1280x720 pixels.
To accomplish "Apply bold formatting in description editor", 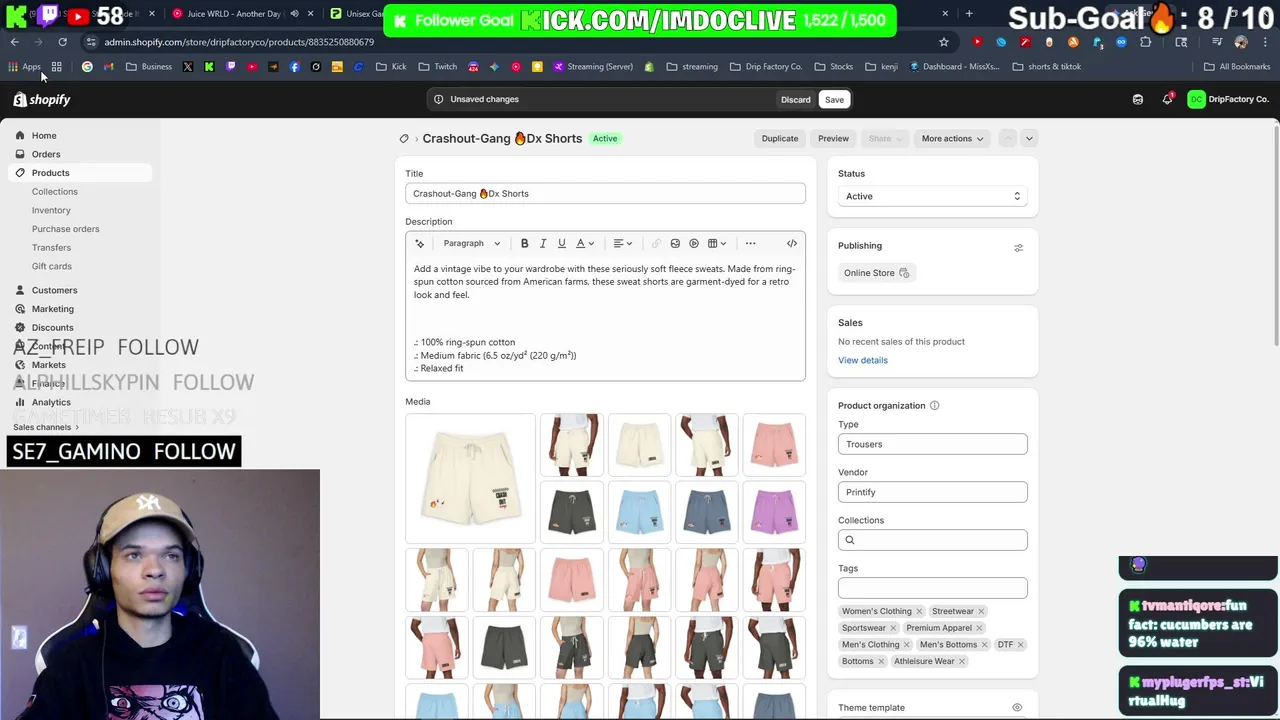I will pos(524,243).
